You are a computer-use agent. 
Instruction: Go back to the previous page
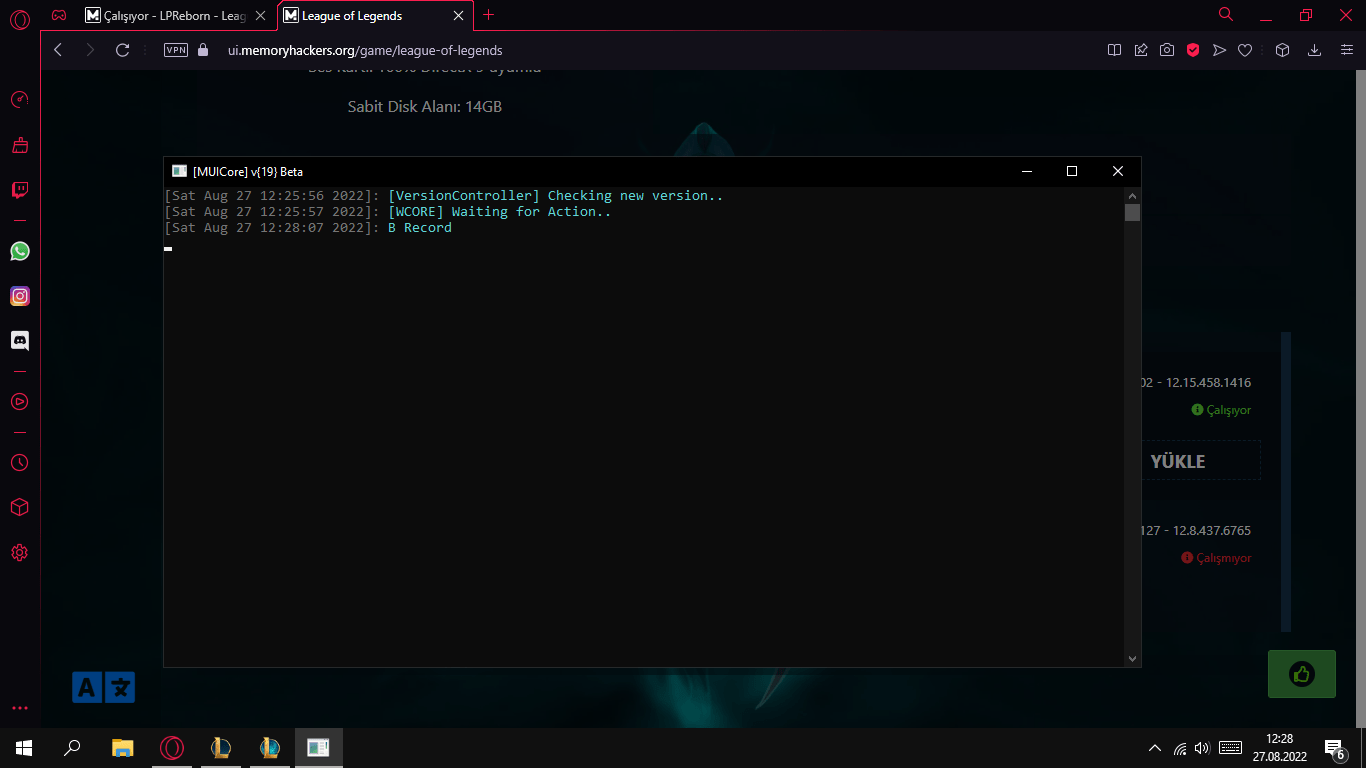click(x=58, y=50)
